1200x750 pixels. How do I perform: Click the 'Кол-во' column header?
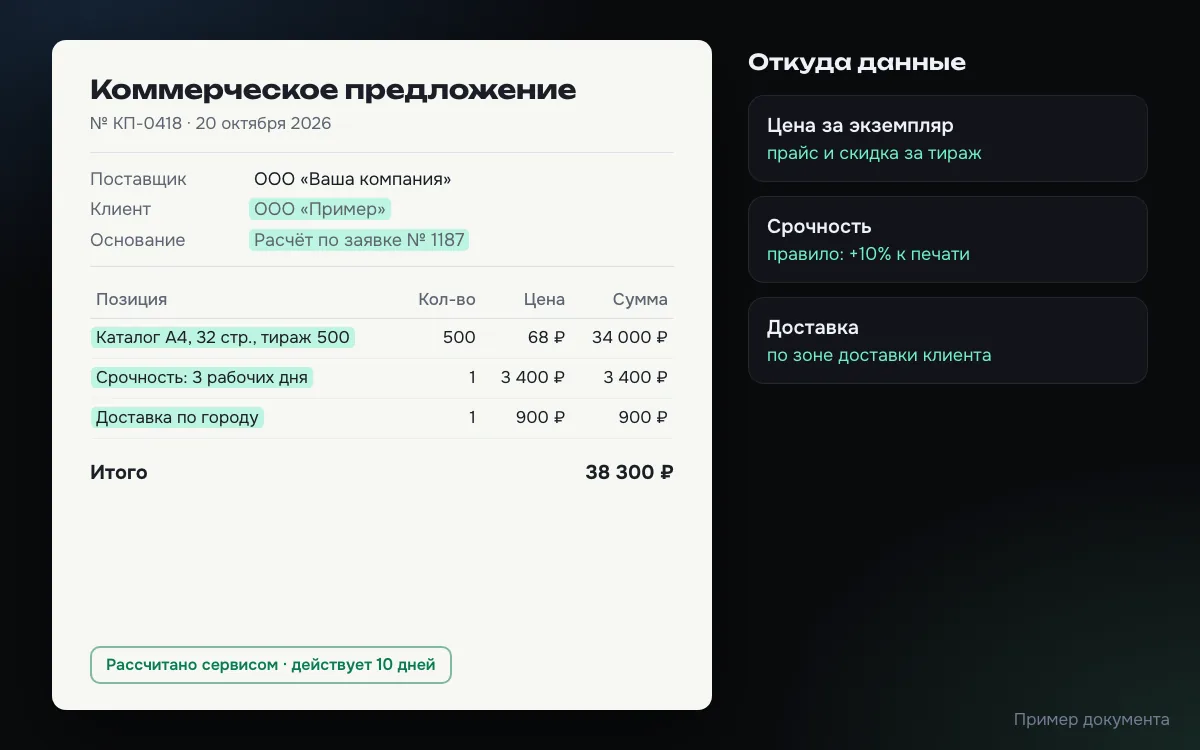pos(447,299)
